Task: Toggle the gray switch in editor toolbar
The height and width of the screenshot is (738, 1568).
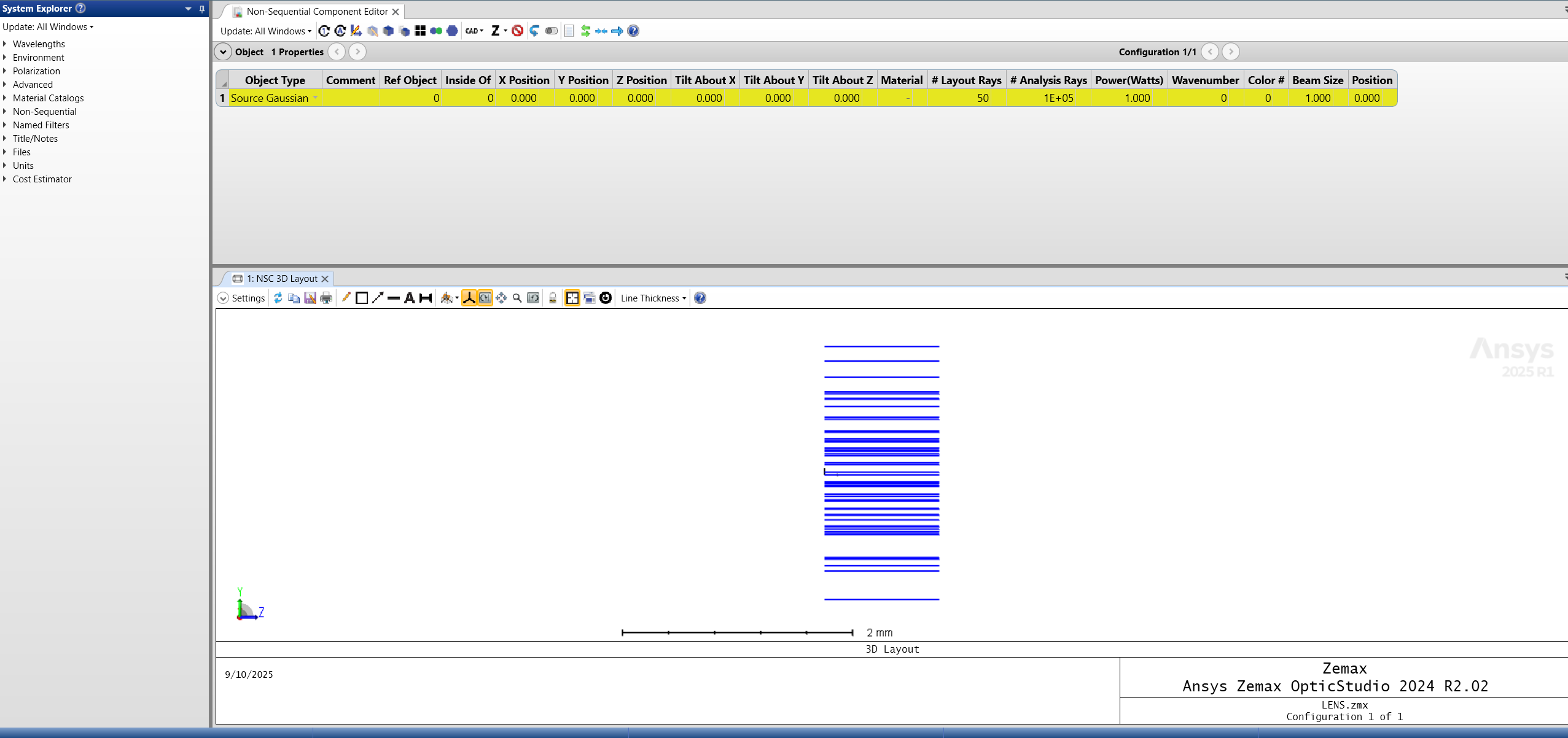Action: (551, 31)
